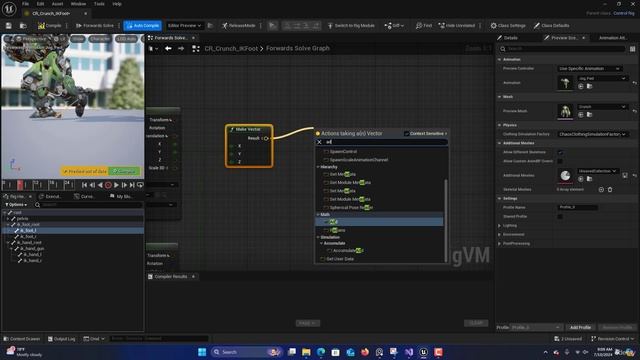Open the Window menu
640x360 pixels.
tap(78, 4)
